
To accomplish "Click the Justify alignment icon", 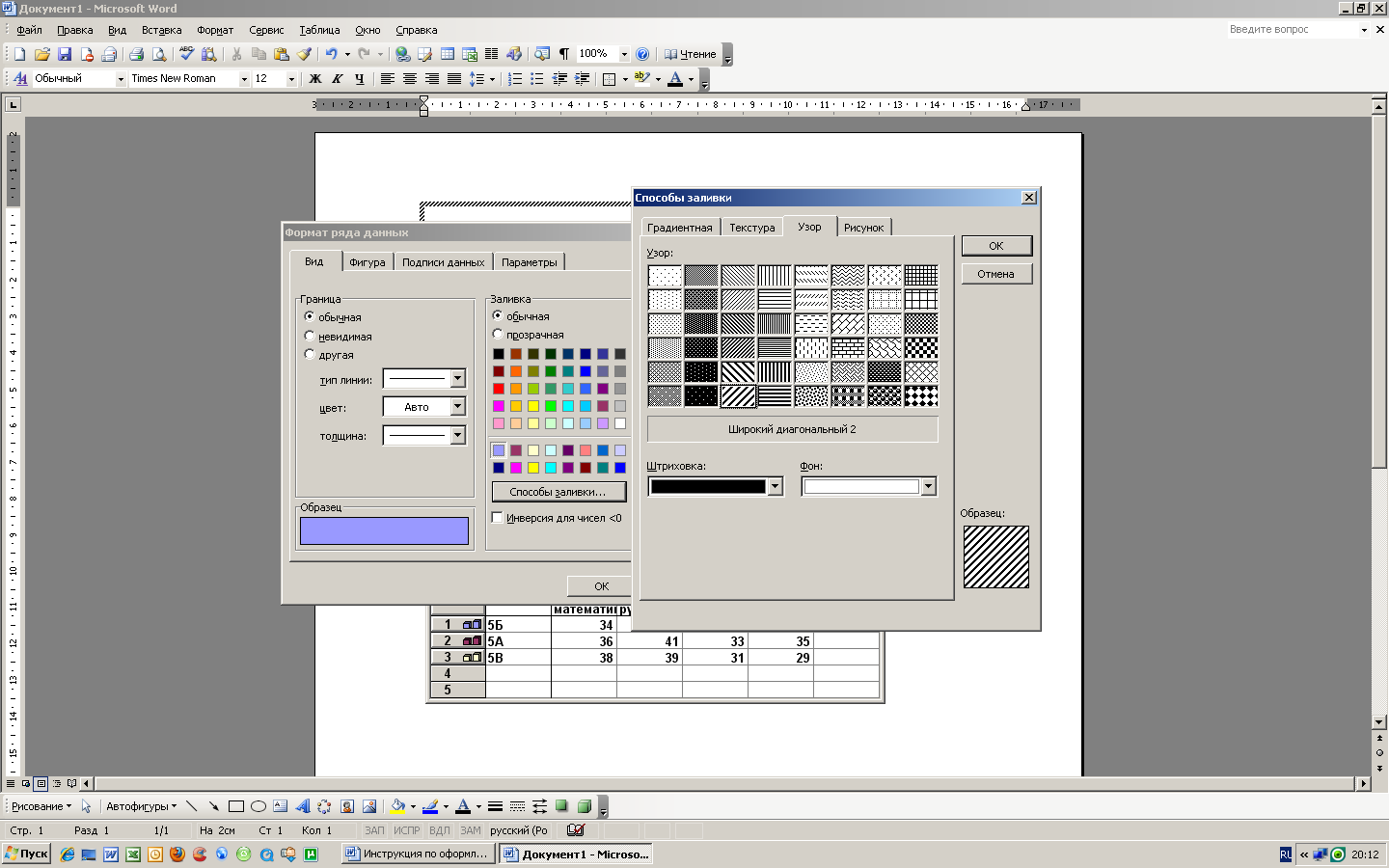I will [454, 79].
